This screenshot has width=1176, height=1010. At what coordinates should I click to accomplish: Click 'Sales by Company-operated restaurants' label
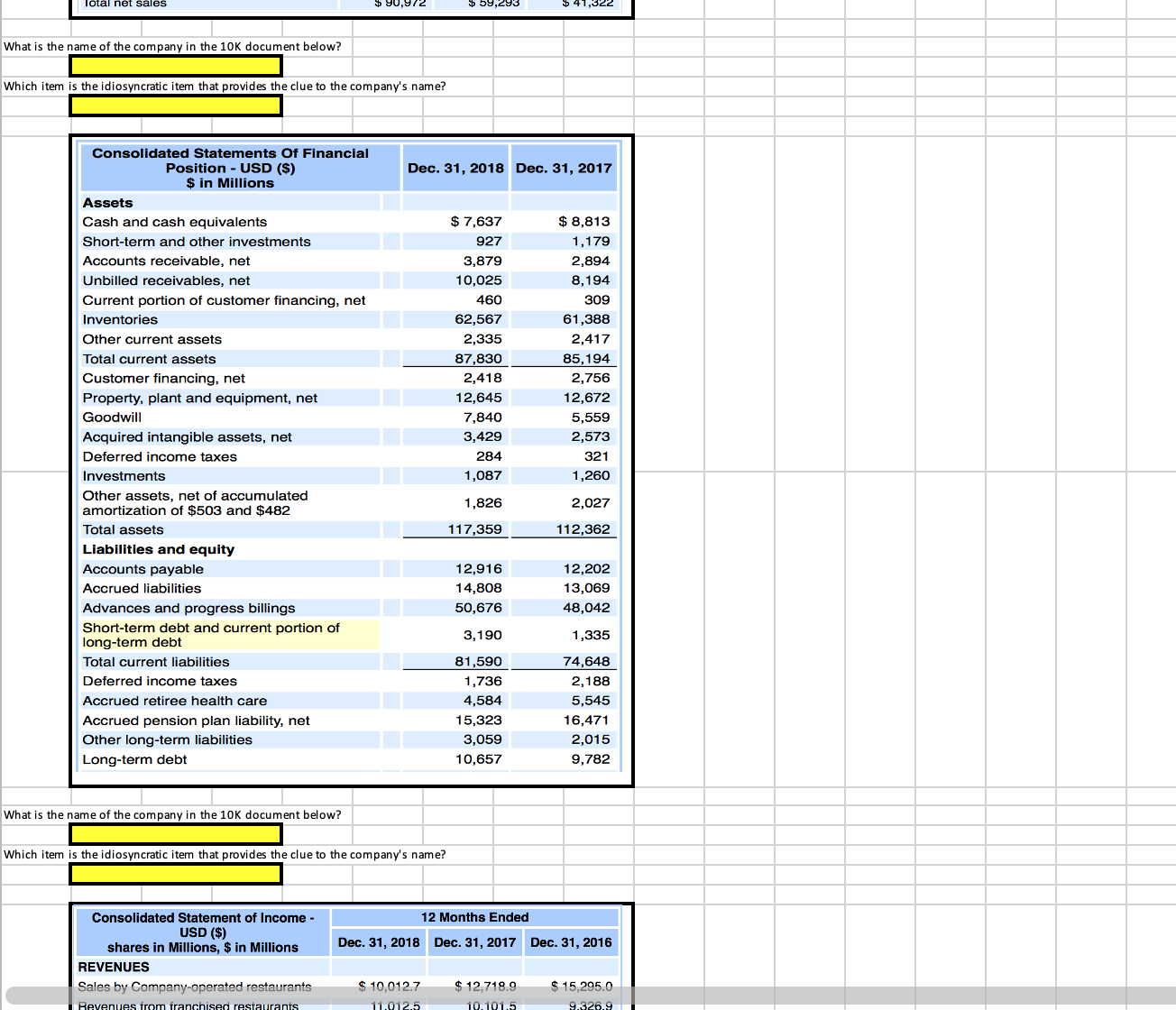tap(195, 987)
